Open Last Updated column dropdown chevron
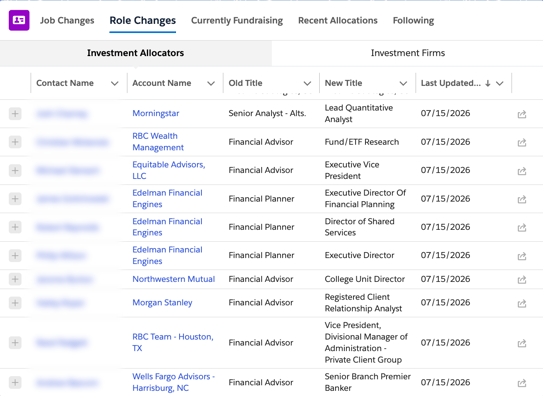This screenshot has height=396, width=543. coord(499,83)
